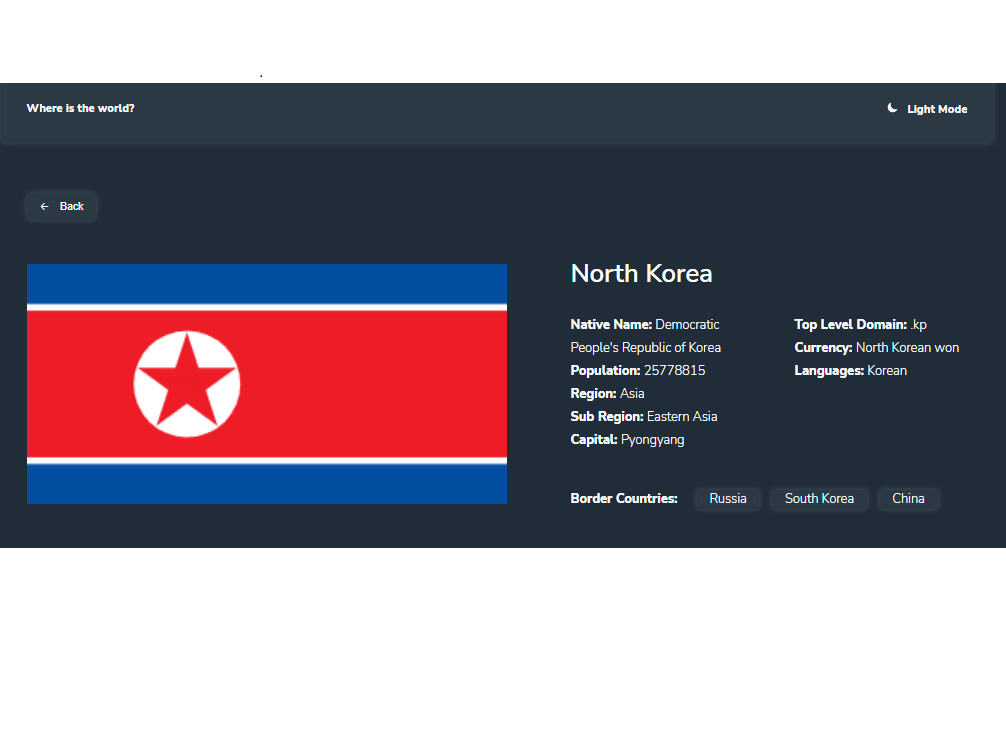Open the China border country page
The image size is (1006, 755).
coord(908,498)
